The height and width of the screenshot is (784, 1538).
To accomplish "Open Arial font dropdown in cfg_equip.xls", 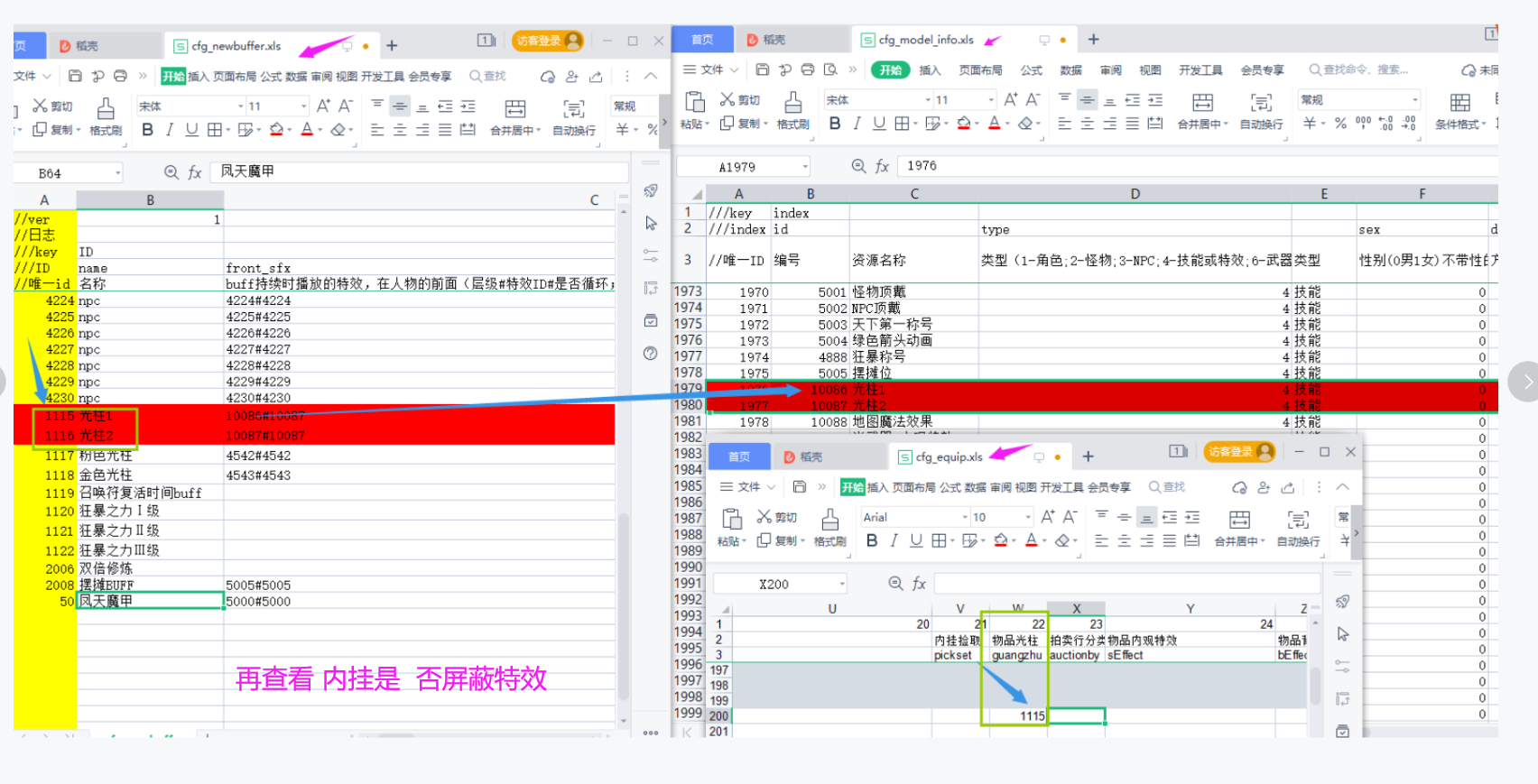I will [965, 517].
